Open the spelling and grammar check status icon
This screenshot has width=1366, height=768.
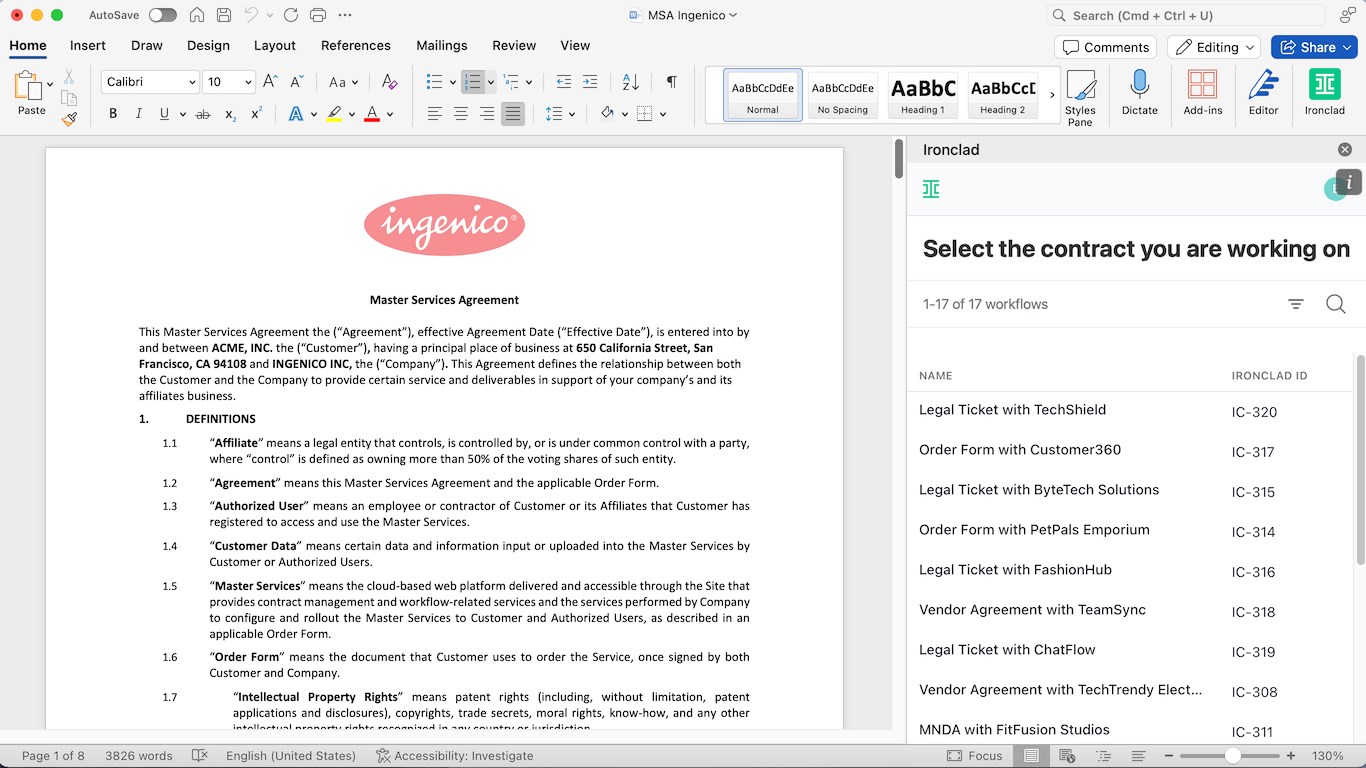click(199, 756)
